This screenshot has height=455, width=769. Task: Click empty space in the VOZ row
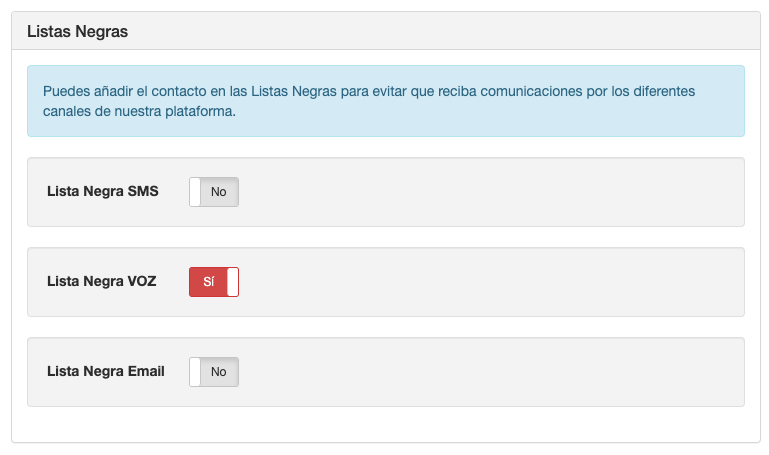(x=500, y=282)
